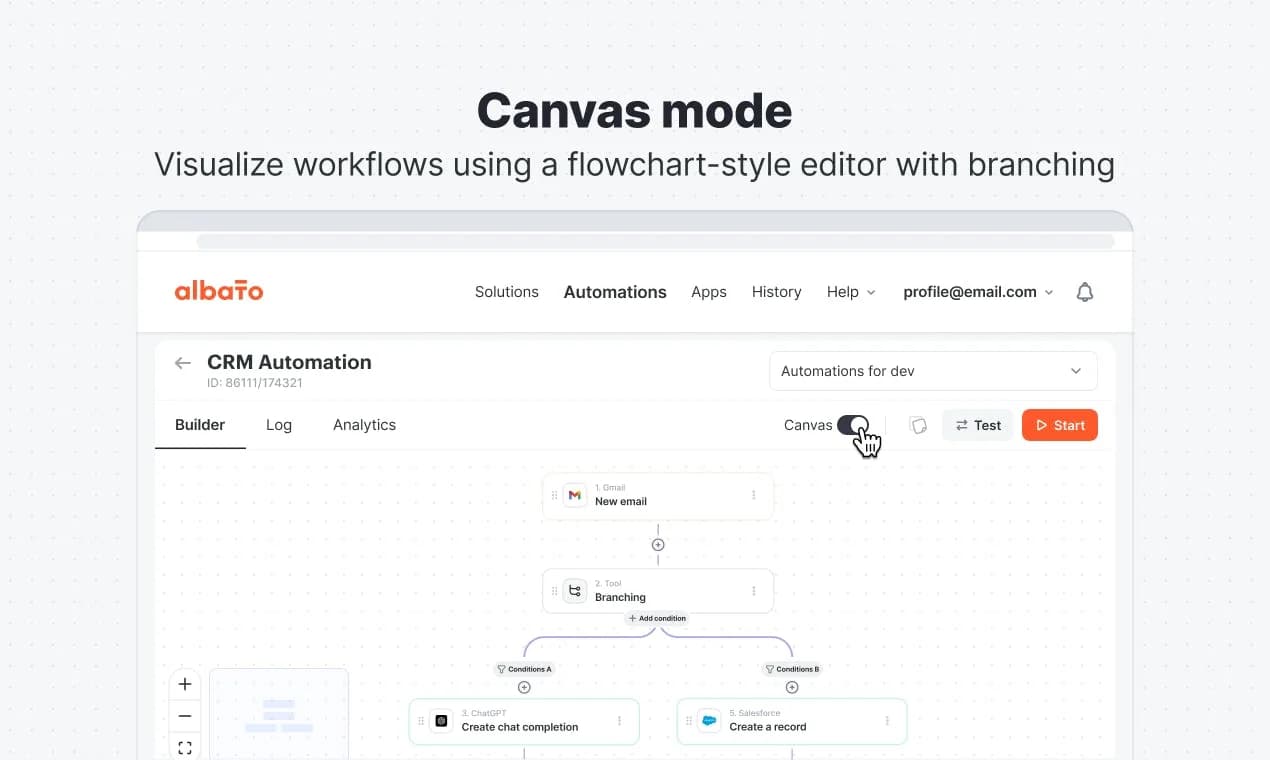Click the notification bell icon
1270x760 pixels.
click(x=1084, y=292)
